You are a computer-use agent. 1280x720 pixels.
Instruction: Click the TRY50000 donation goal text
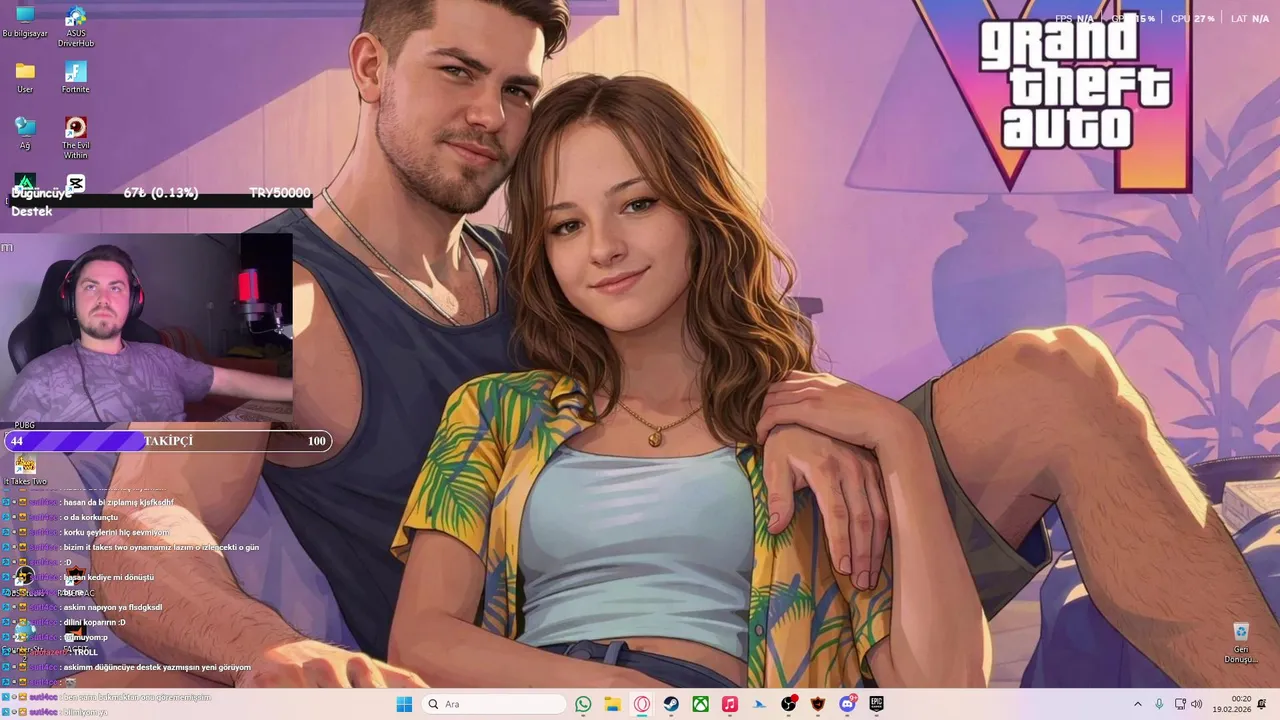280,193
